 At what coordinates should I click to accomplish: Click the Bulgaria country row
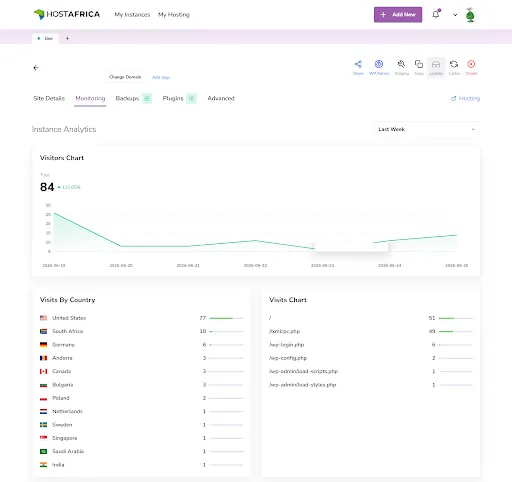142,385
